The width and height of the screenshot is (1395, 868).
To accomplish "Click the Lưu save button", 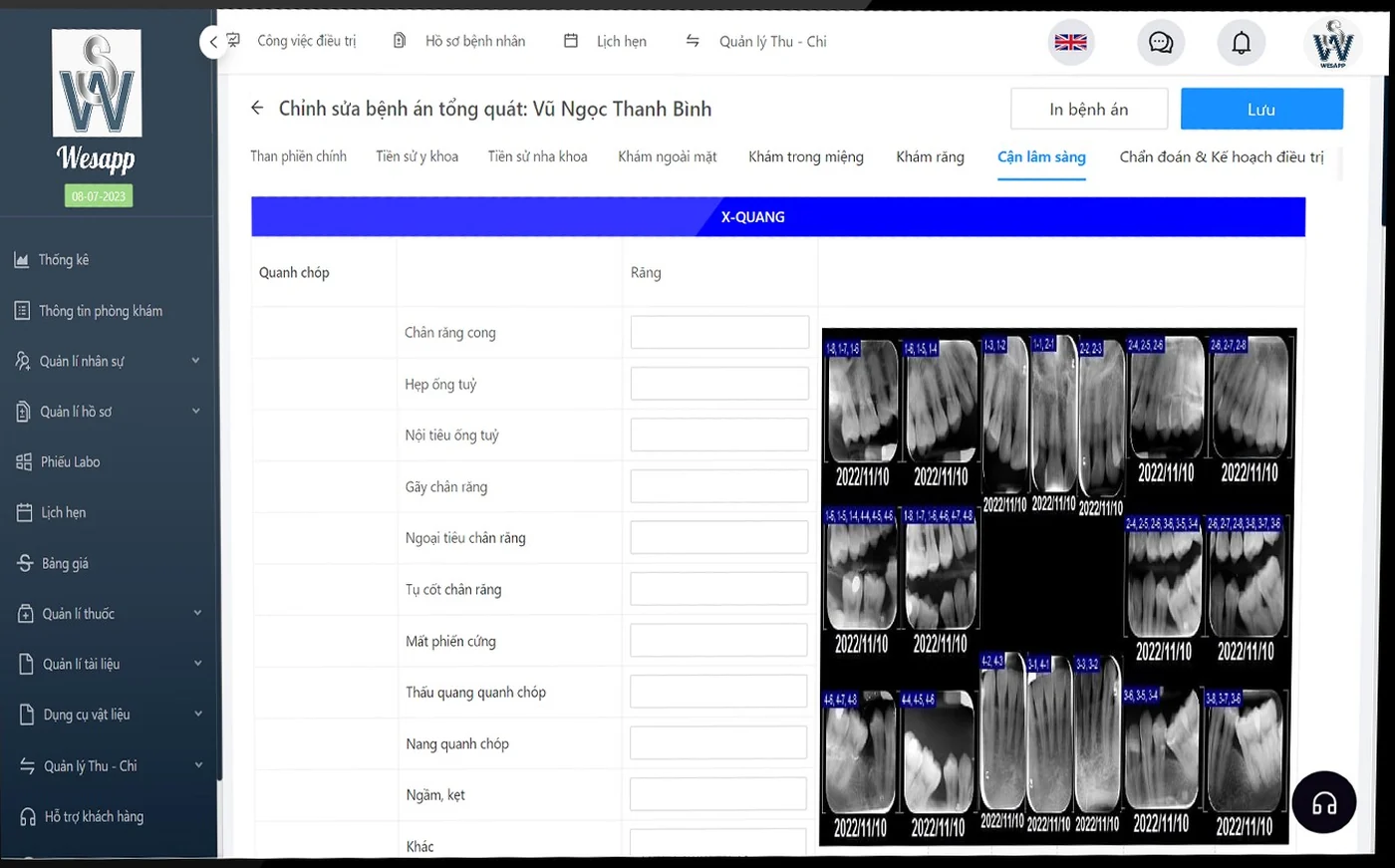I will 1261,109.
